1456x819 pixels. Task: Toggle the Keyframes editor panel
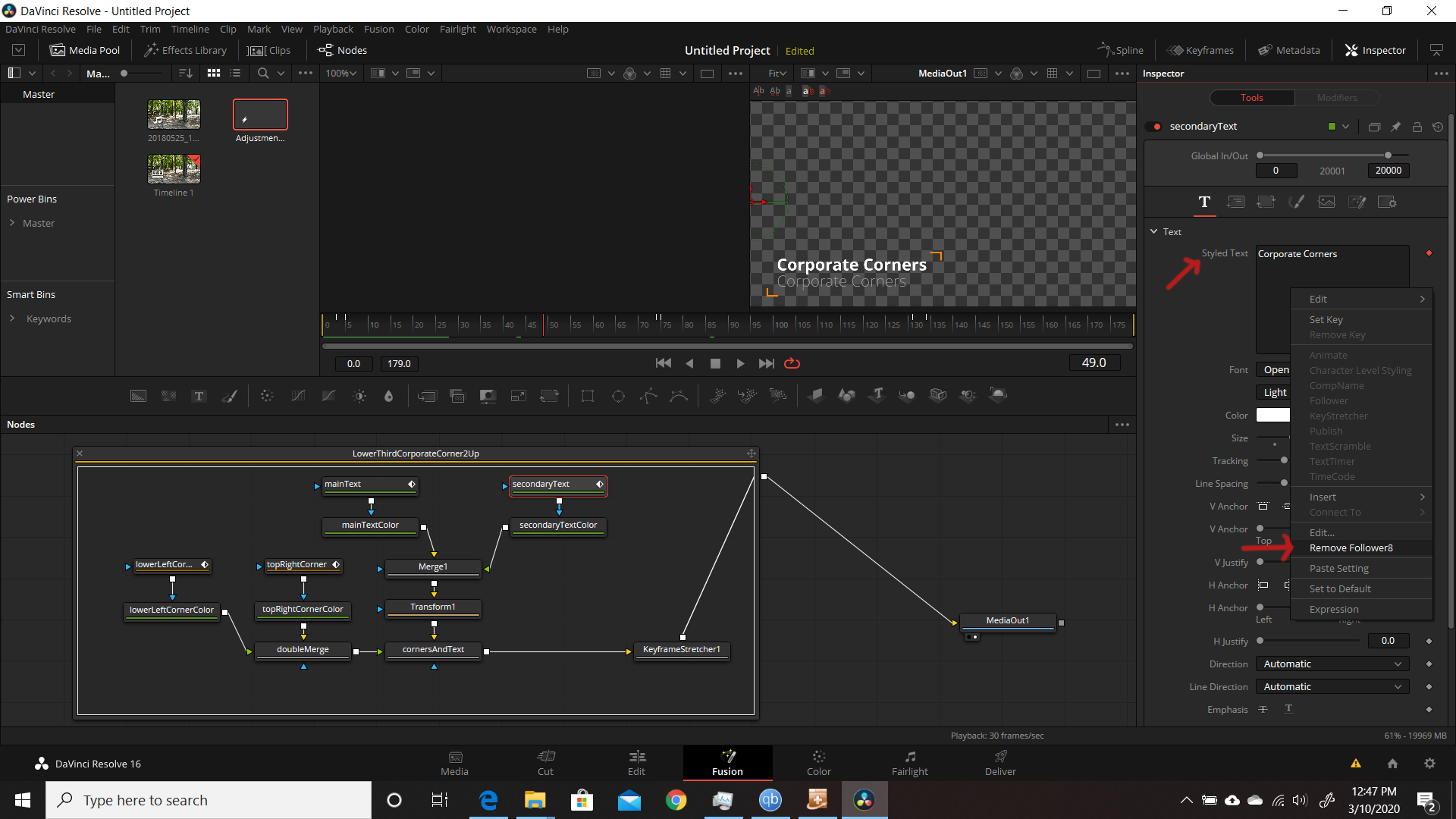tap(1200, 50)
